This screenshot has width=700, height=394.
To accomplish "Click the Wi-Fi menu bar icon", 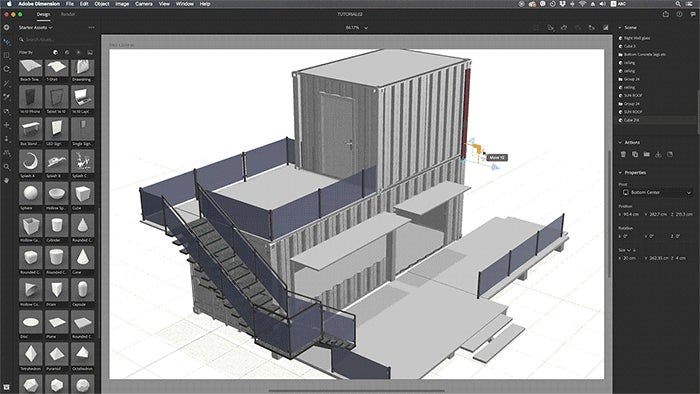I will [582, 4].
